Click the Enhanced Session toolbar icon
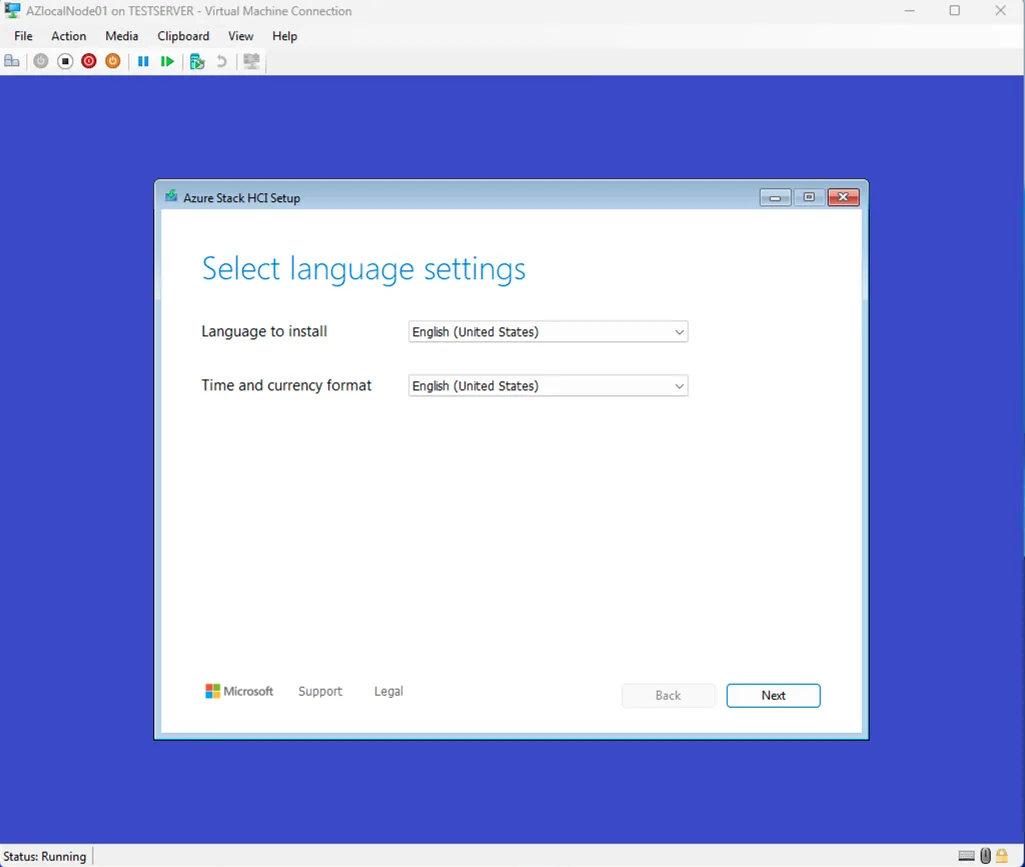1025x867 pixels. (x=251, y=61)
